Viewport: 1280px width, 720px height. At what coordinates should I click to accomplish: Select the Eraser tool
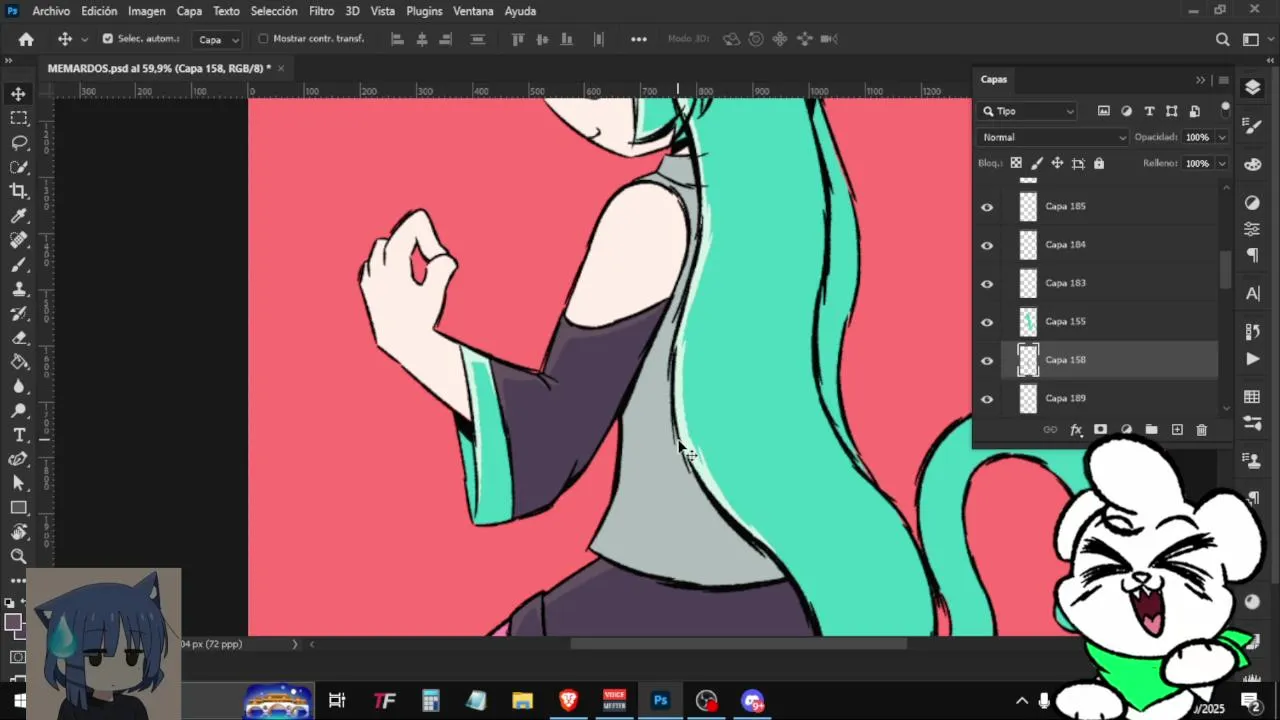[x=18, y=338]
